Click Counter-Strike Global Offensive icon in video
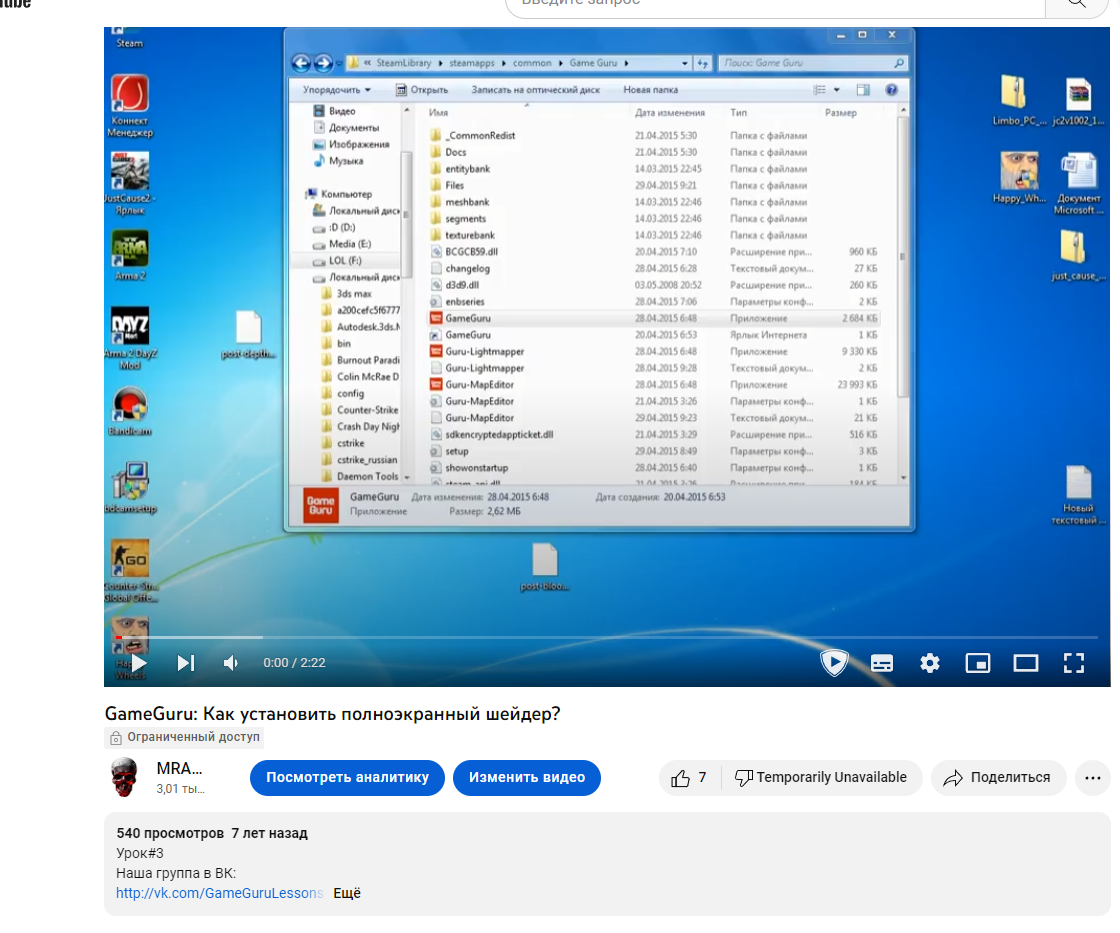The image size is (1120, 933). (130, 571)
